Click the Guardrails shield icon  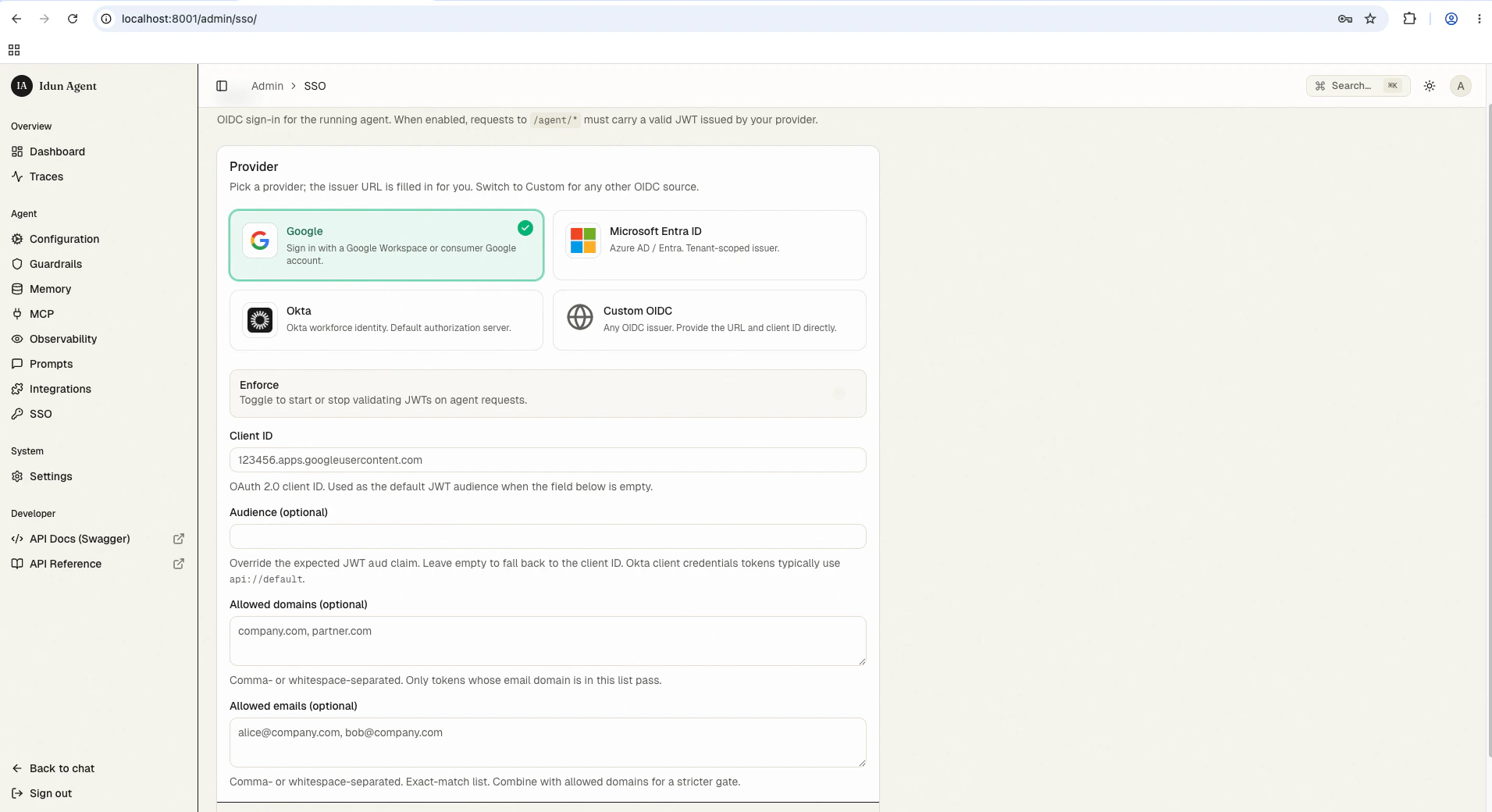pyautogui.click(x=17, y=264)
